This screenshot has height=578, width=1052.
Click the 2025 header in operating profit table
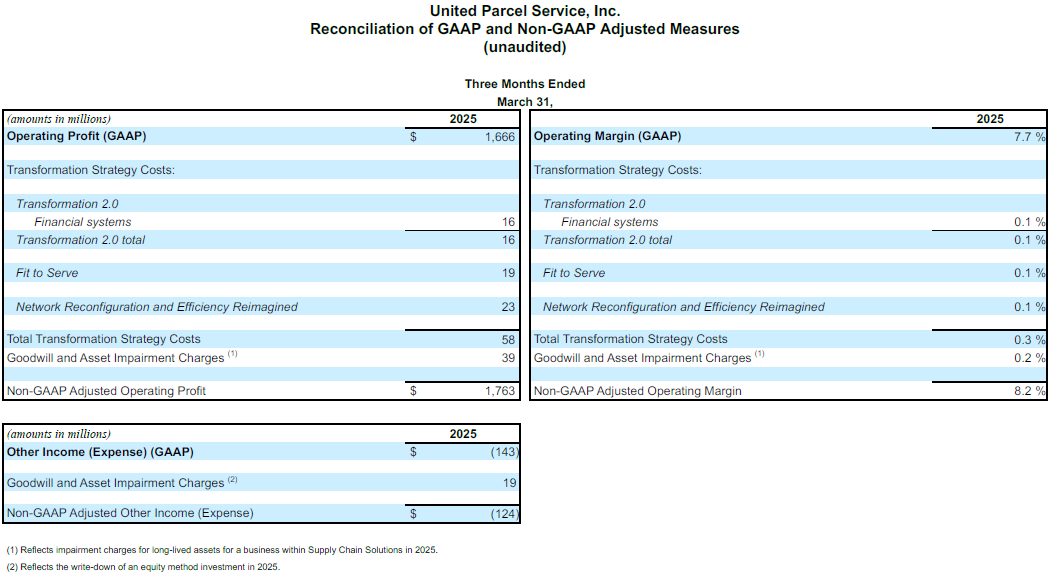463,119
